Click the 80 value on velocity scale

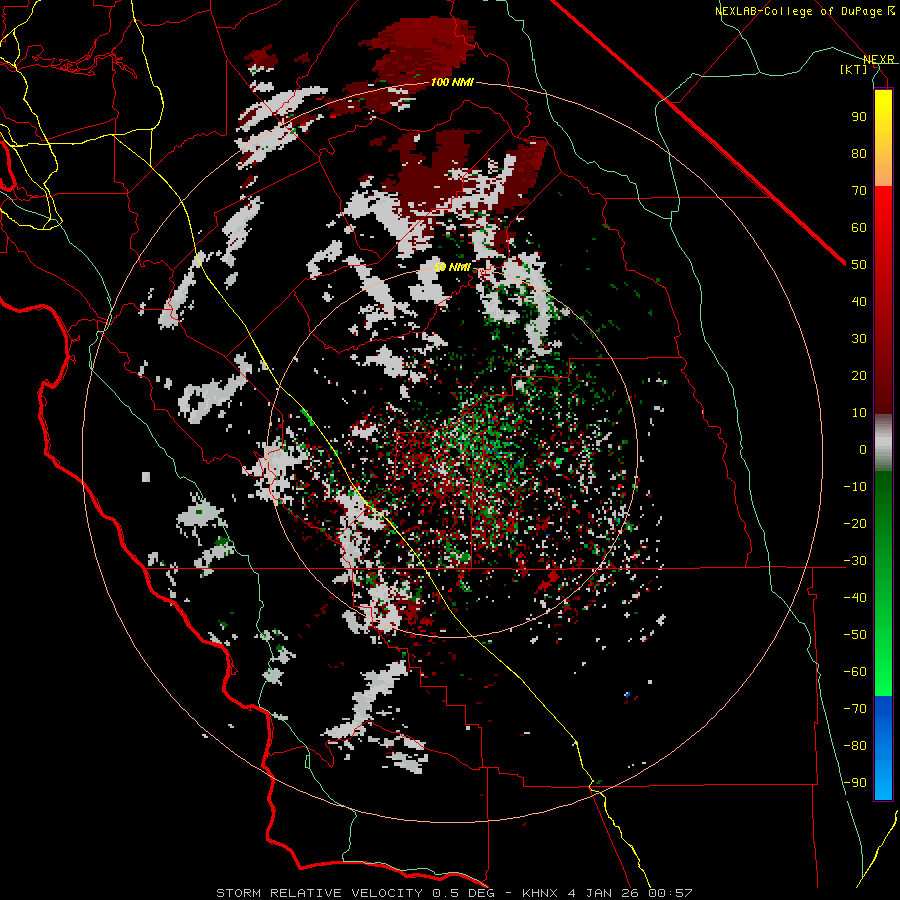coord(859,154)
